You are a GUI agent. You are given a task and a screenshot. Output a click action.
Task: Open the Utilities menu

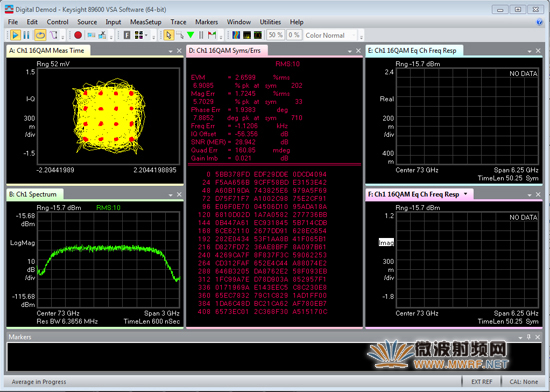point(270,22)
